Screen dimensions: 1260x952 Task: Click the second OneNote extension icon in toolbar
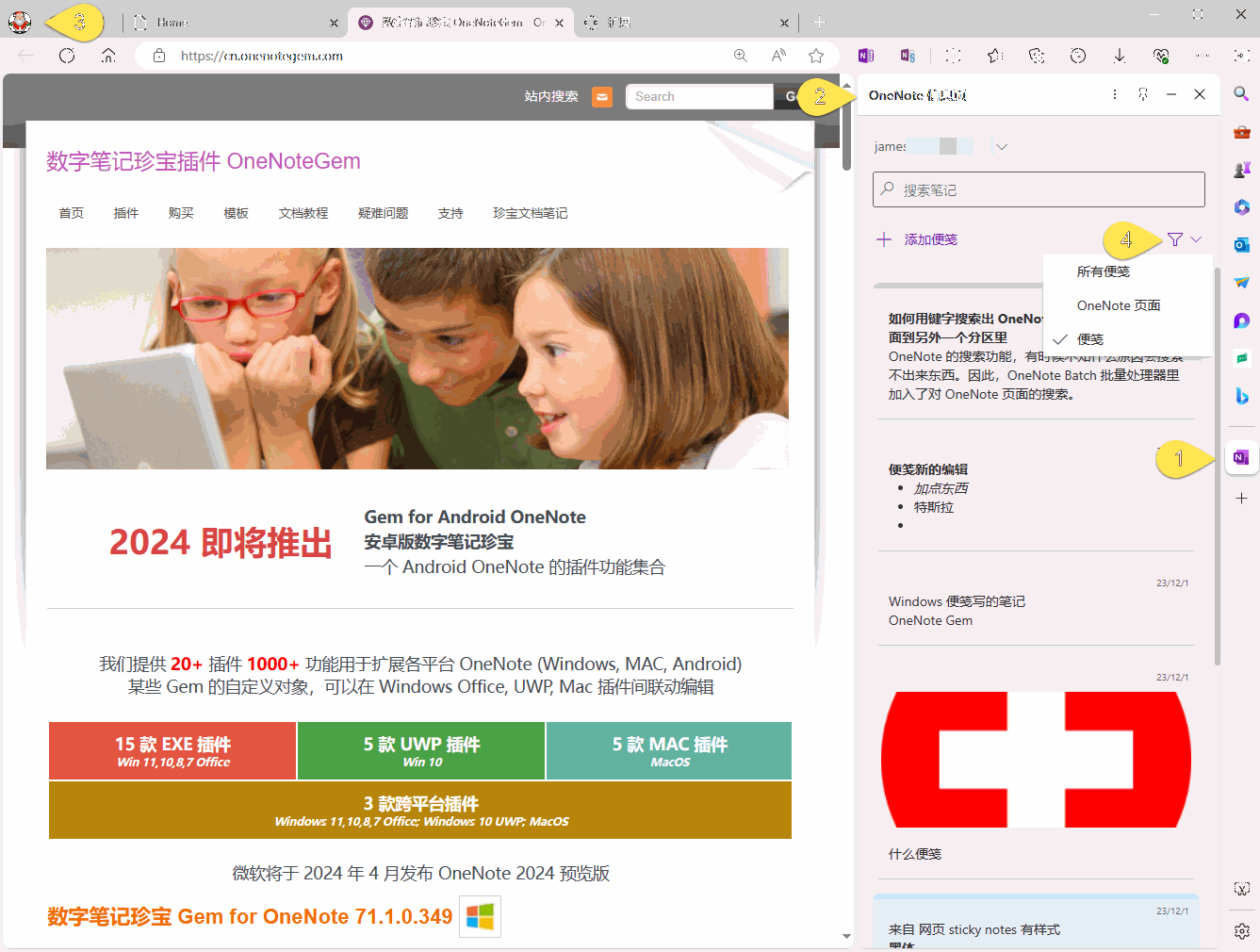pos(908,56)
